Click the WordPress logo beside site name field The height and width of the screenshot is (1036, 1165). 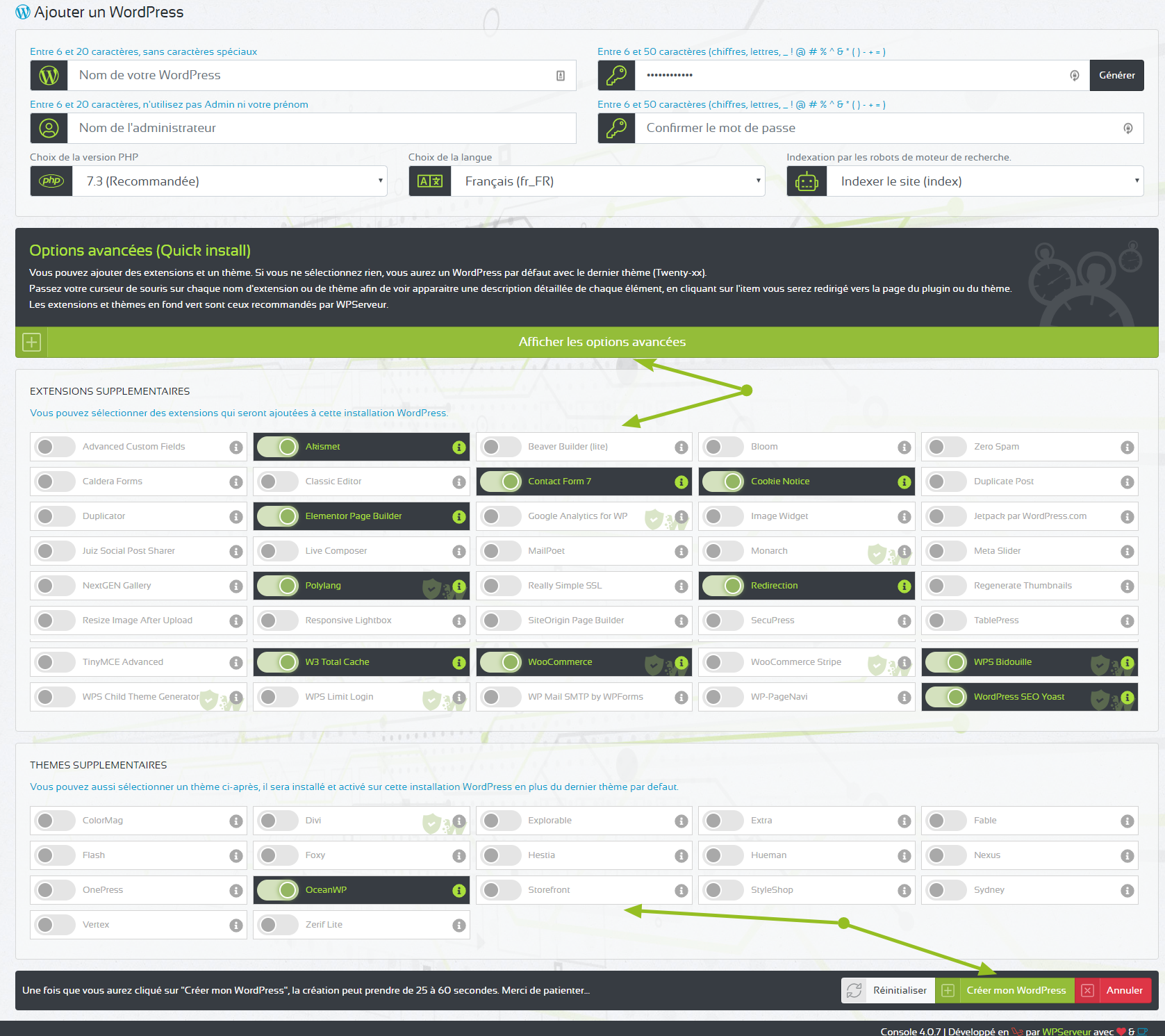coord(49,75)
